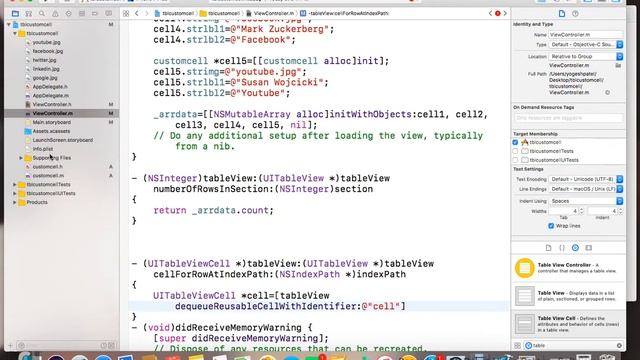Open the Indent Using Spaces dropdown

point(586,201)
